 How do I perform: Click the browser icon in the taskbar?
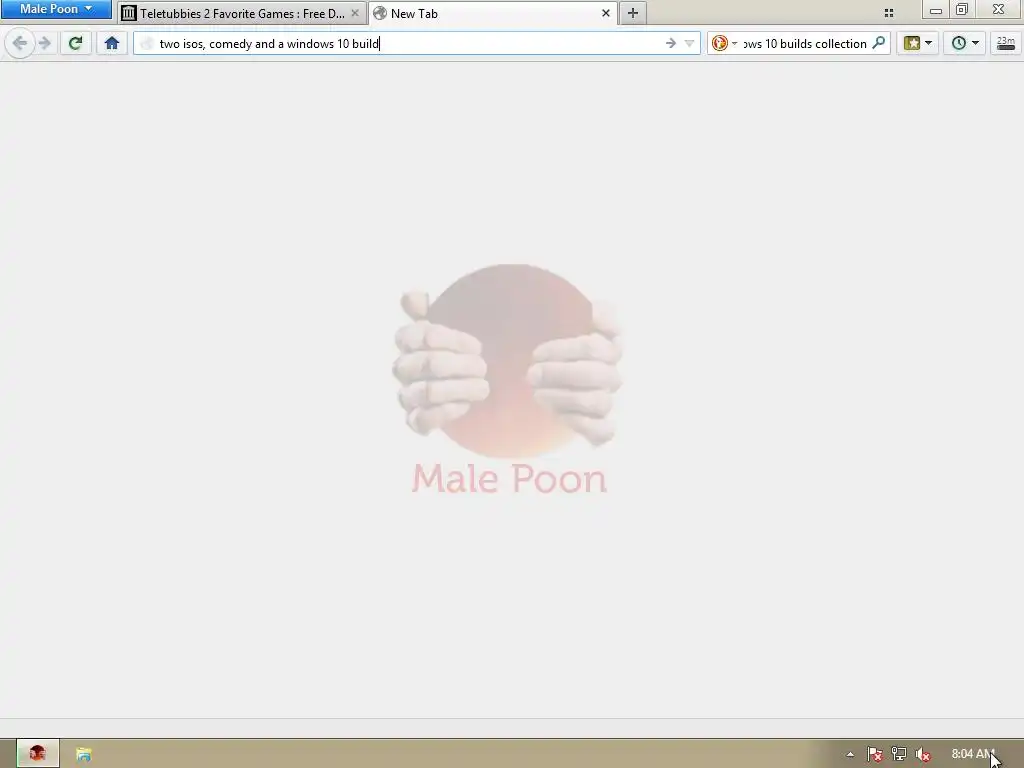[x=37, y=754]
